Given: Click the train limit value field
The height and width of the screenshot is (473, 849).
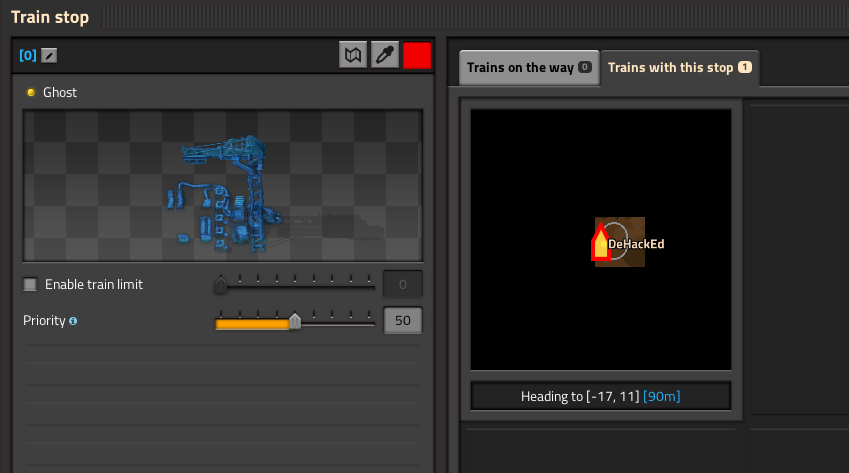Looking at the screenshot, I should [x=403, y=284].
